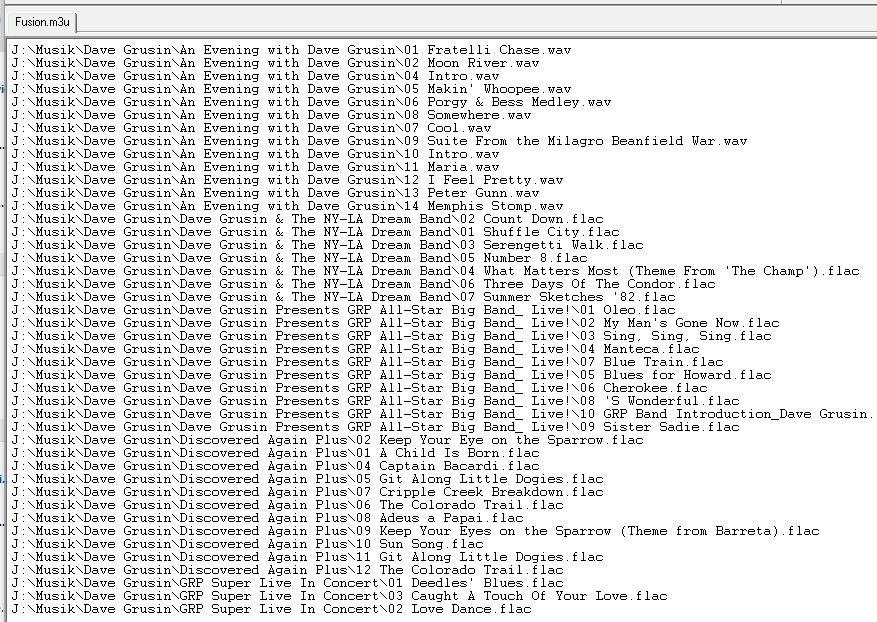Click the line '03 Sing, Sing, Sing.flac'
Image resolution: width=877 pixels, height=622 pixels.
pos(392,336)
